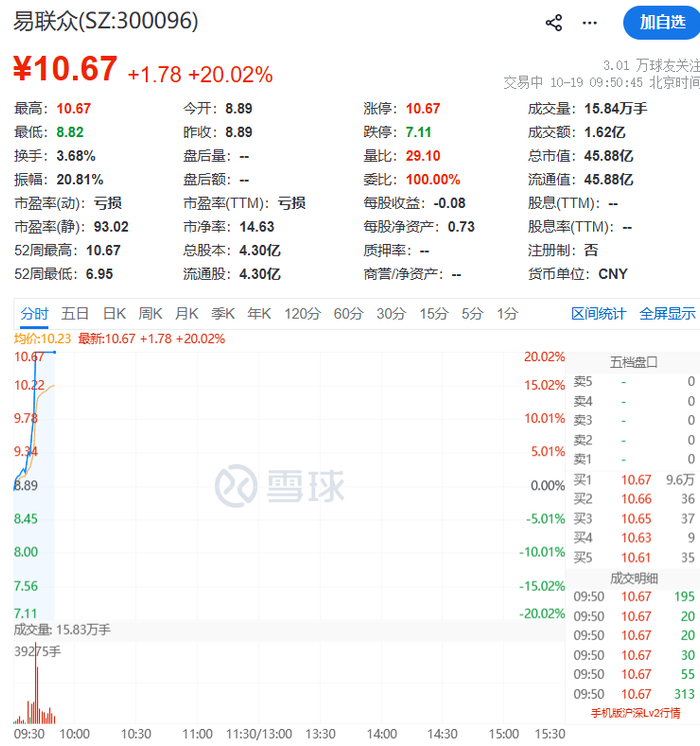Viewport: 700px width, 746px height.
Task: Click 买5 row price 10.61
Action: click(636, 558)
